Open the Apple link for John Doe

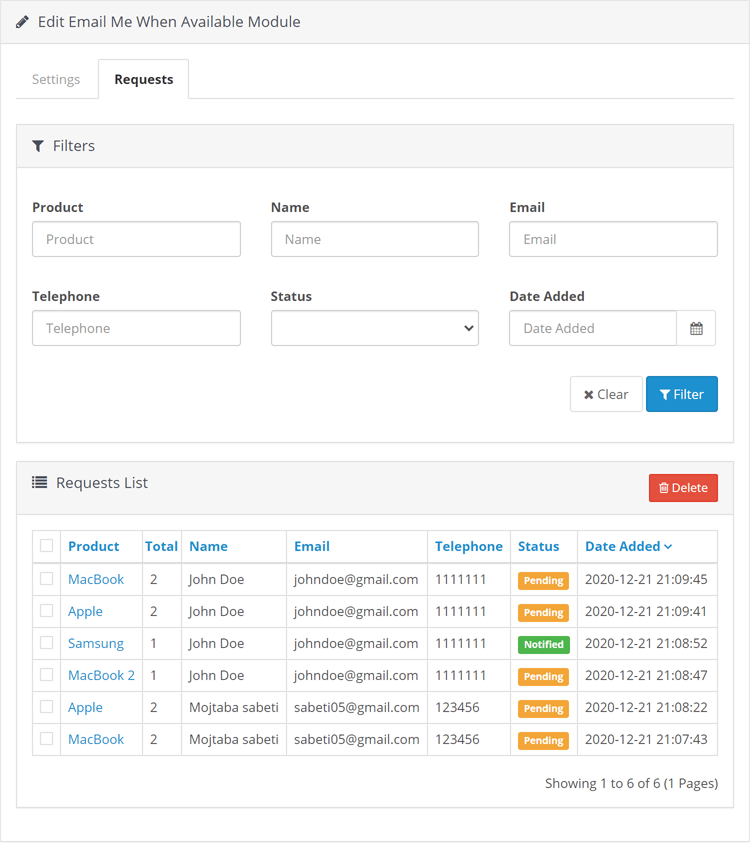coord(85,611)
